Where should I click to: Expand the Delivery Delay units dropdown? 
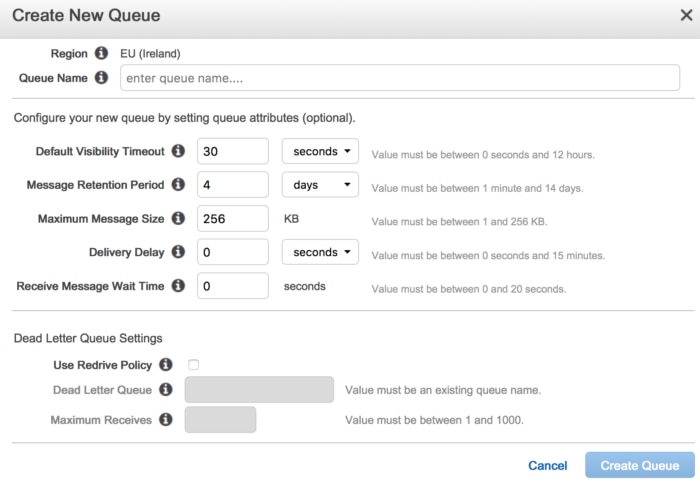[x=320, y=252]
